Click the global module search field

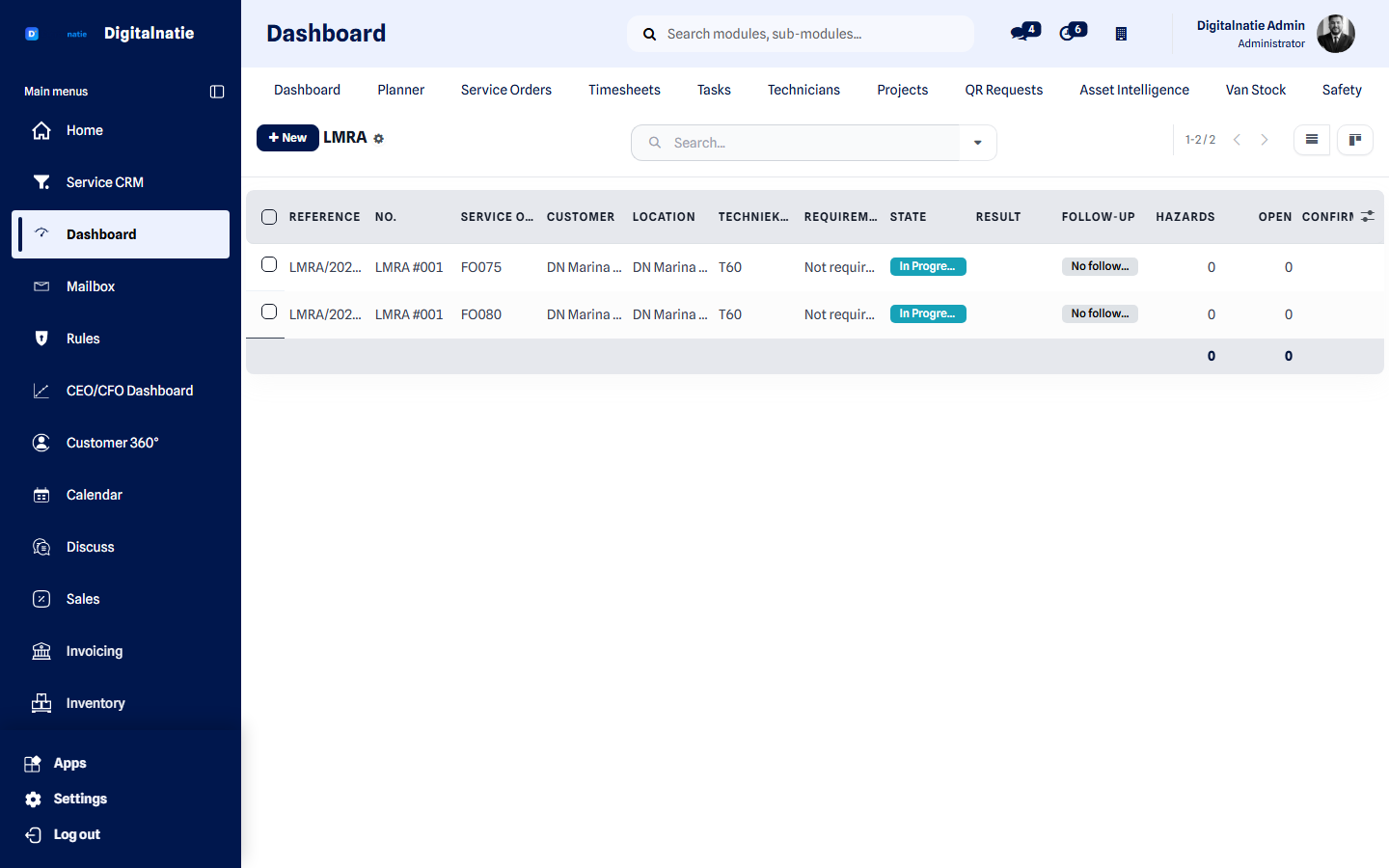(801, 34)
